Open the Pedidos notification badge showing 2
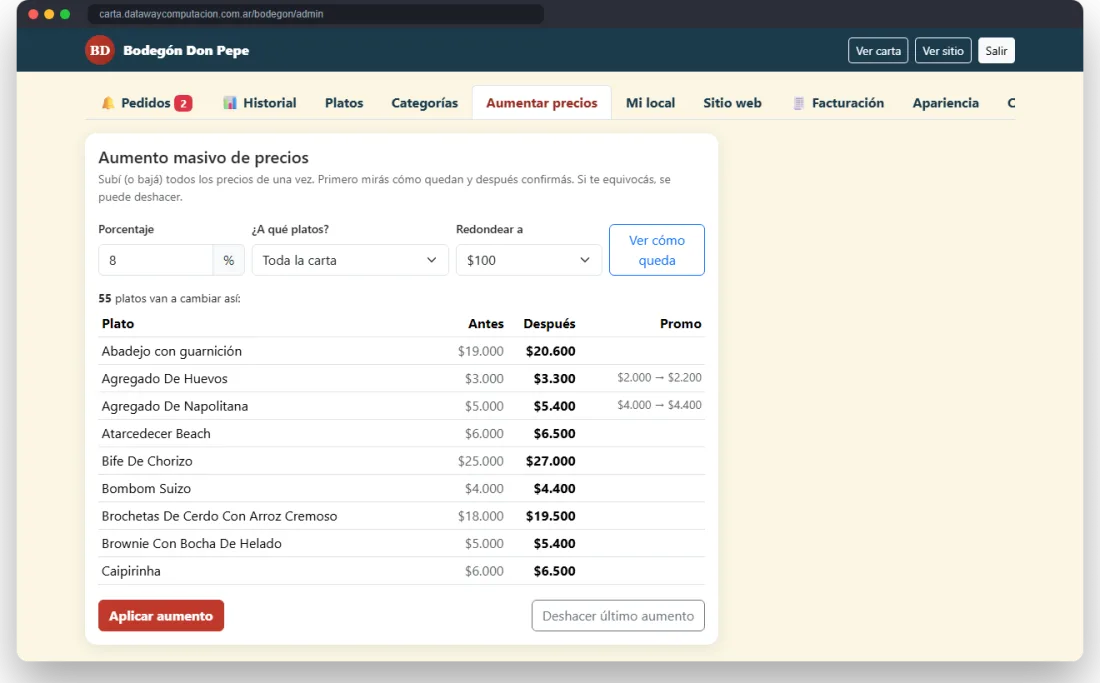Viewport: 1100px width, 683px height. [x=183, y=103]
